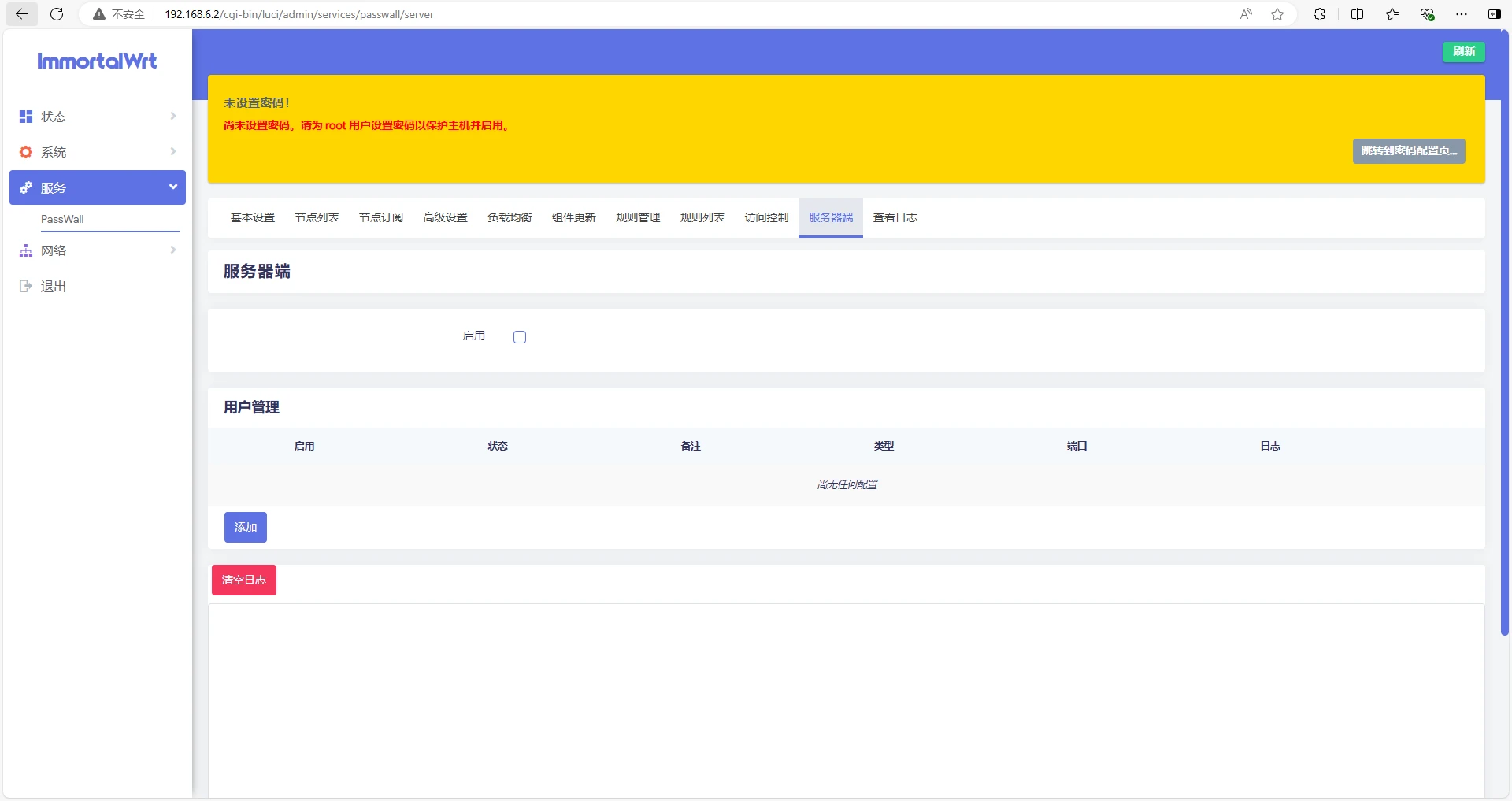Click the log output text area
Viewport: 1512px width, 801px height.
coord(847,701)
